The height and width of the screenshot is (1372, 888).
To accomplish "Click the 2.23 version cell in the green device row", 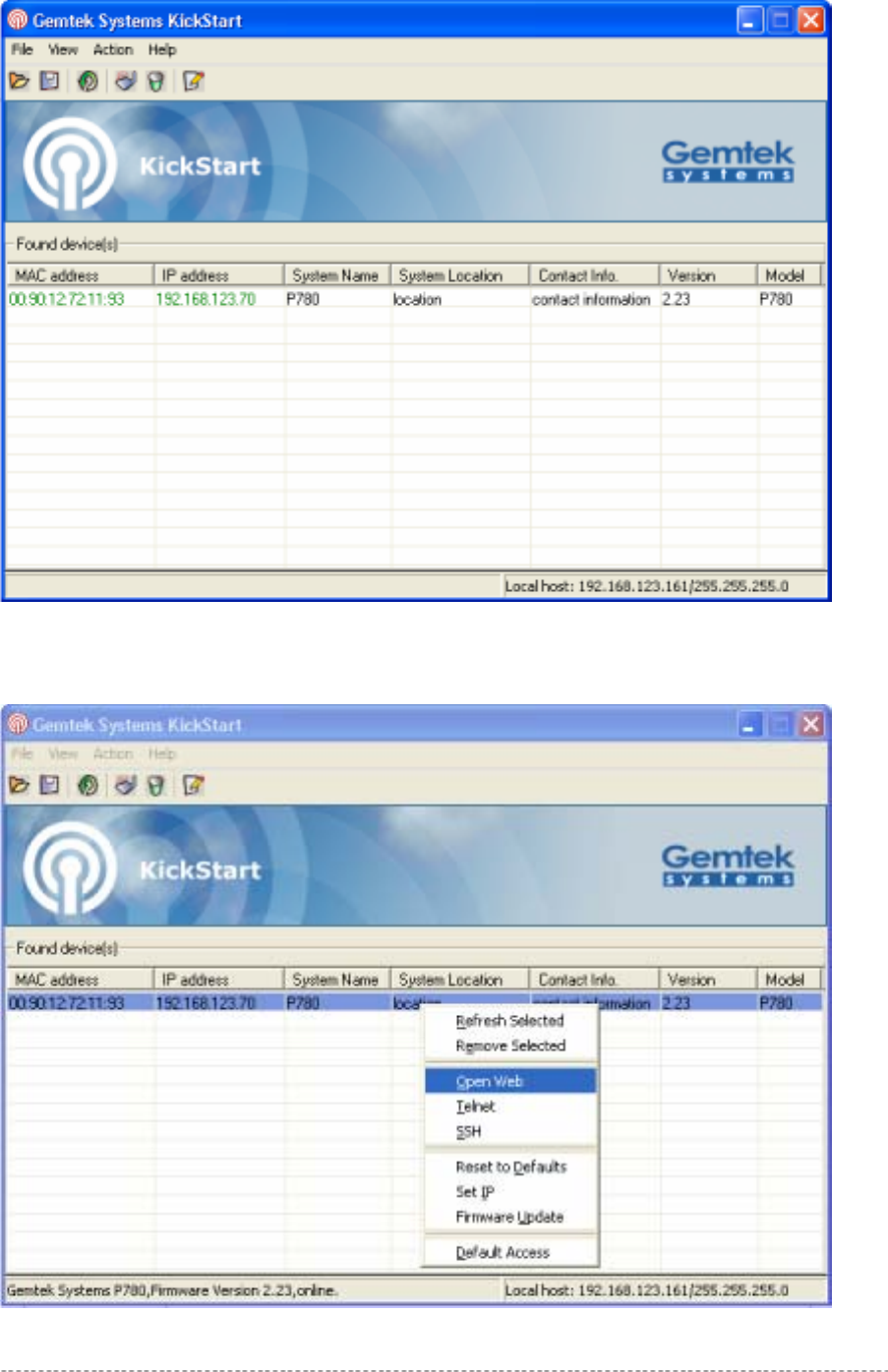I will [x=677, y=299].
